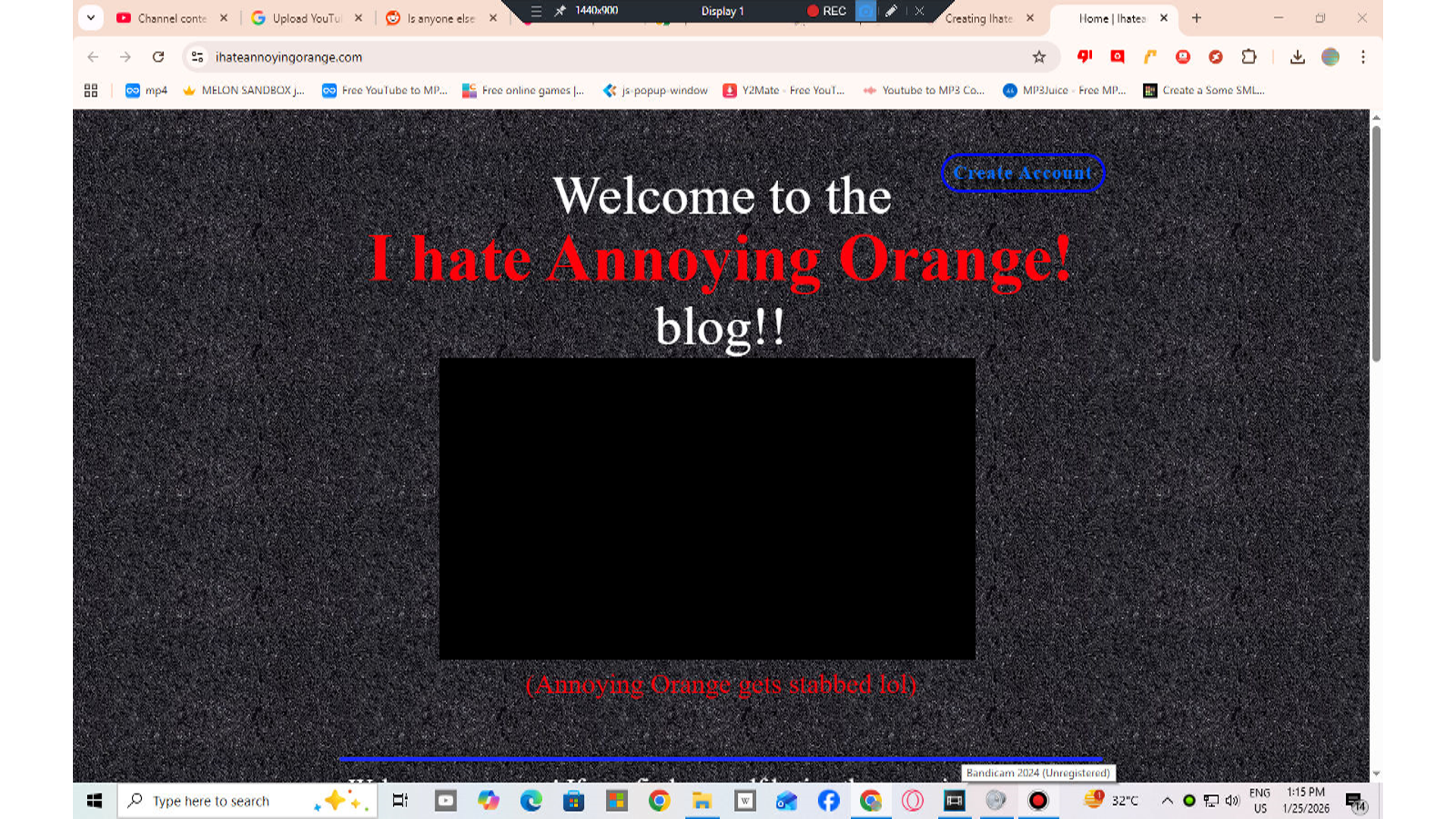Show hidden system tray icons
Screen dimensions: 1456x819
pos(1167,801)
